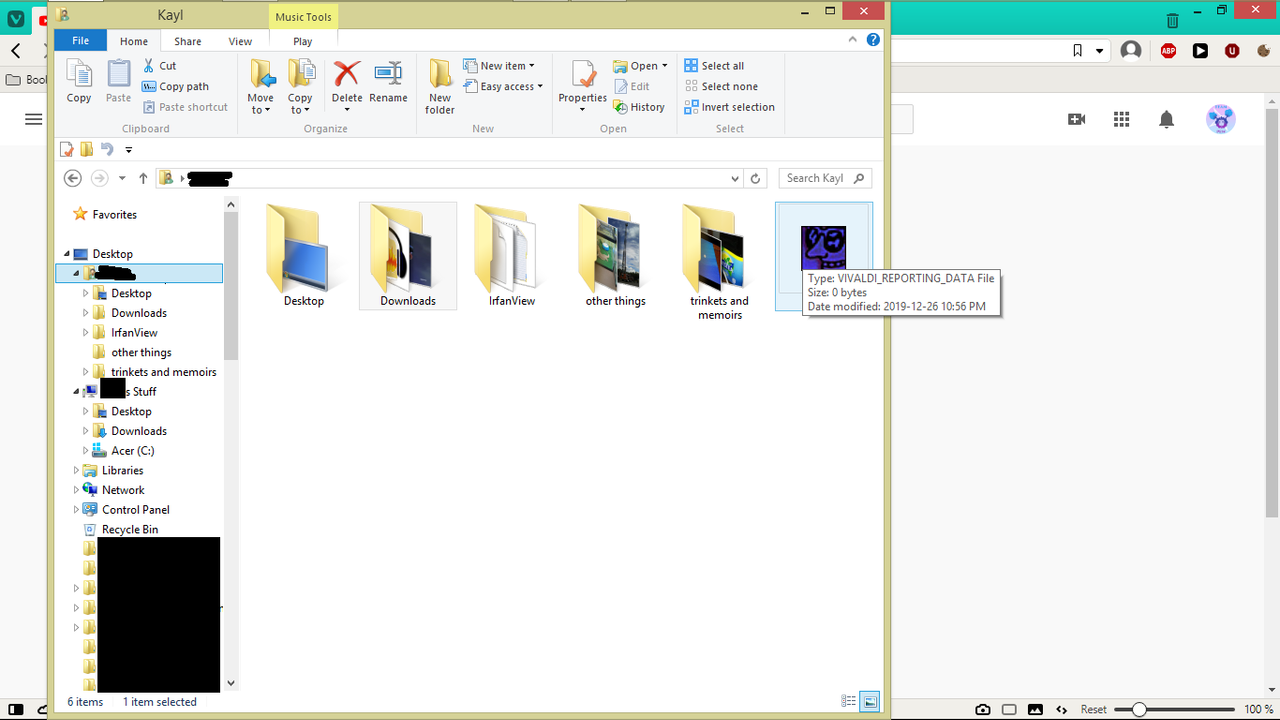Click the video camera create icon in browser

pyautogui.click(x=1077, y=120)
